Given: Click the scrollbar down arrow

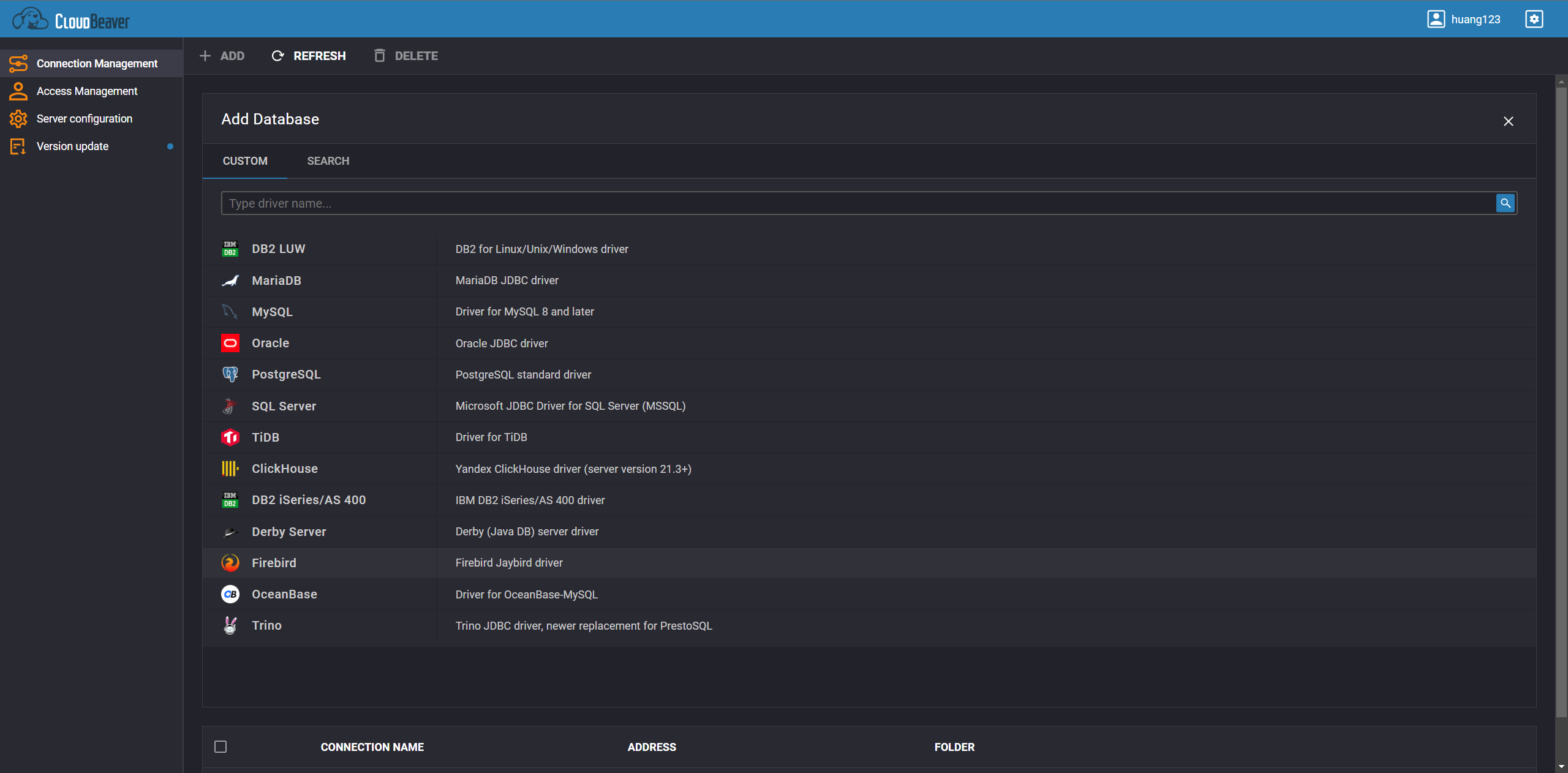Looking at the screenshot, I should click(1561, 766).
